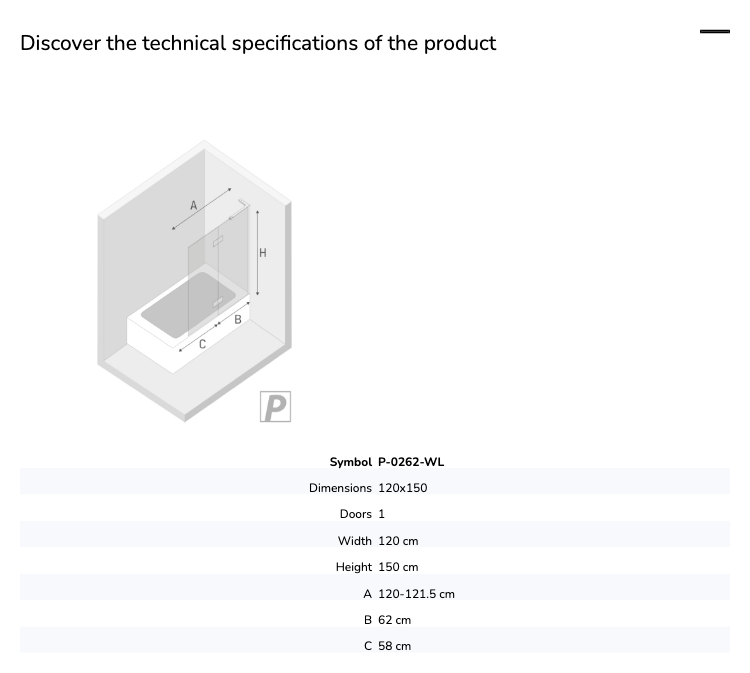This screenshot has width=750, height=673.
Task: Click the Symbol label in the specs table
Action: (x=351, y=462)
